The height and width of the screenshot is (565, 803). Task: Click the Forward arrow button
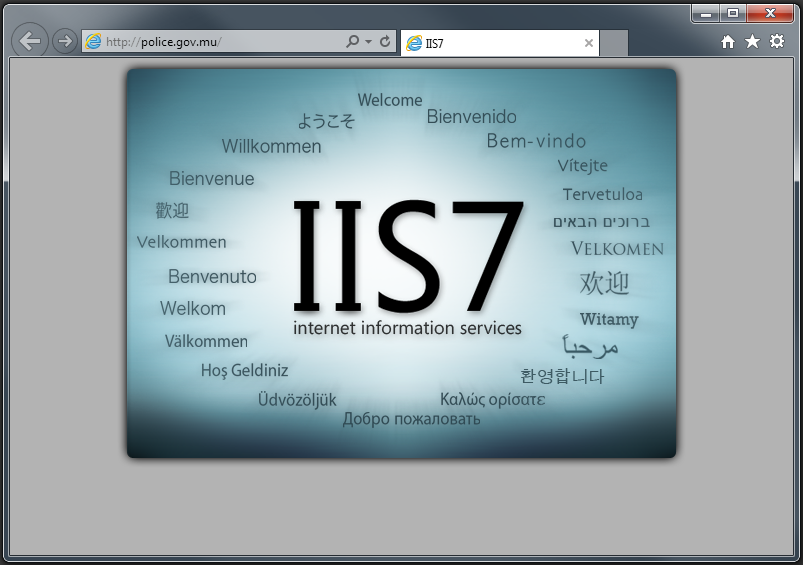65,41
